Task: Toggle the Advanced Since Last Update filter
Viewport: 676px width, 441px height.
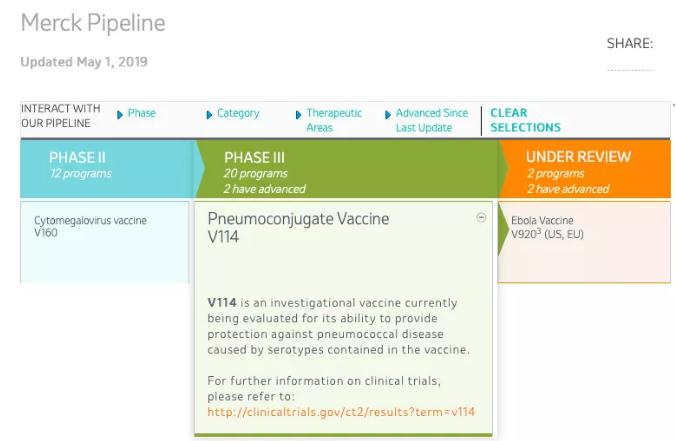Action: 431,120
